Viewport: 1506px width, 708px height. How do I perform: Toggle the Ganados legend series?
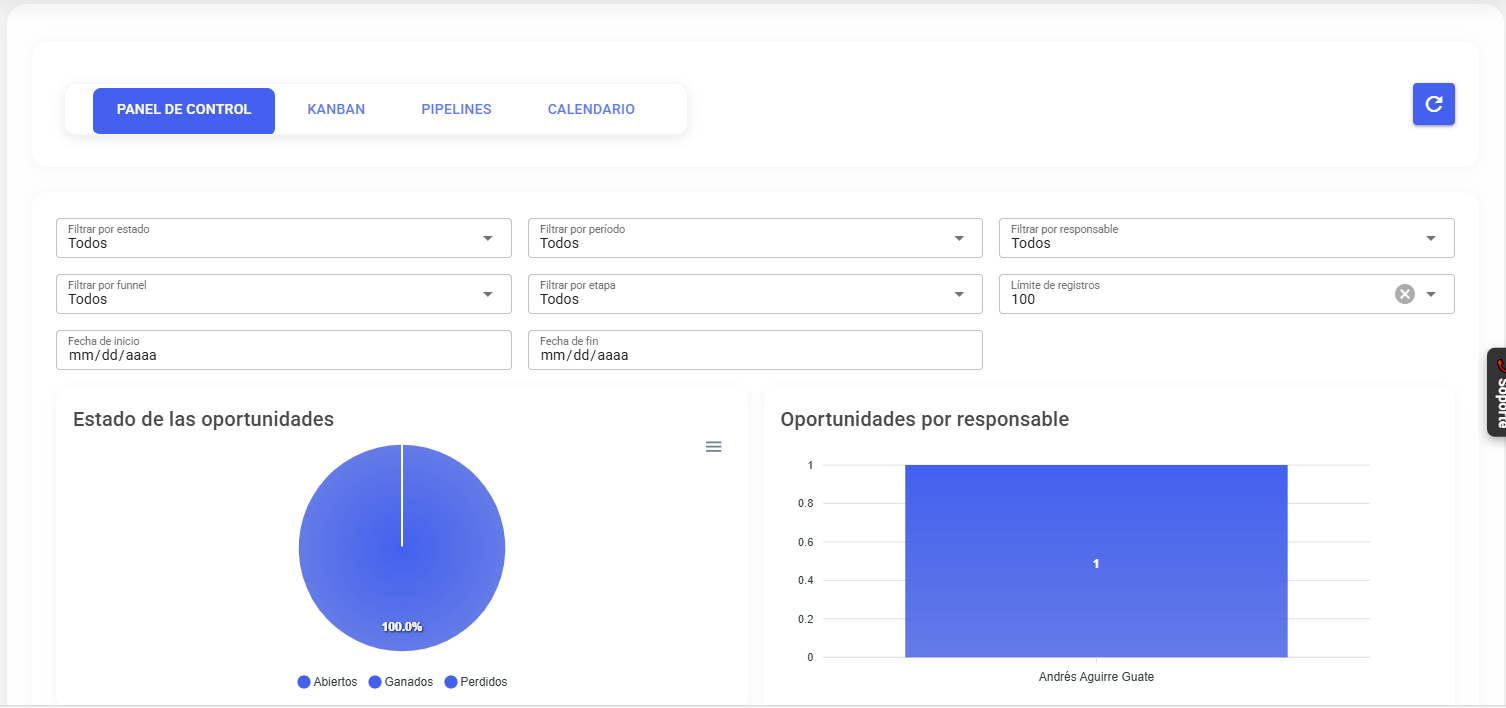click(x=401, y=682)
